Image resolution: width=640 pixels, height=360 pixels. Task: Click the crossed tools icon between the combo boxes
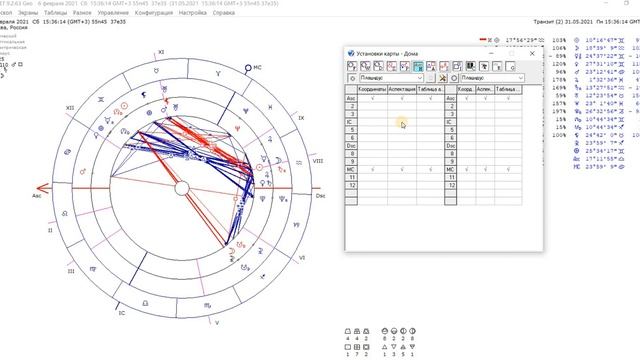(x=442, y=78)
